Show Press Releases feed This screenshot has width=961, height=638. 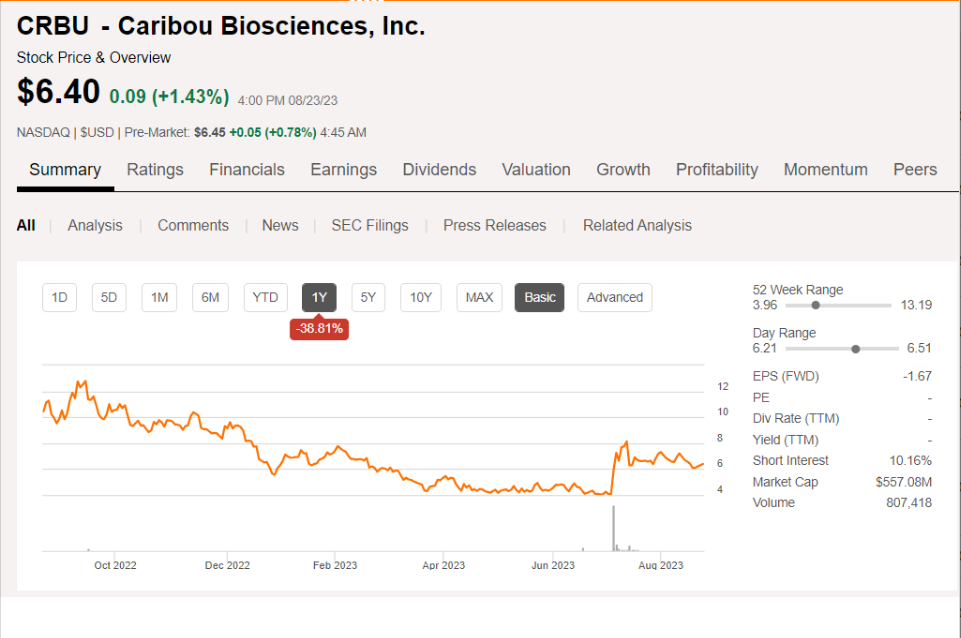[x=495, y=226]
